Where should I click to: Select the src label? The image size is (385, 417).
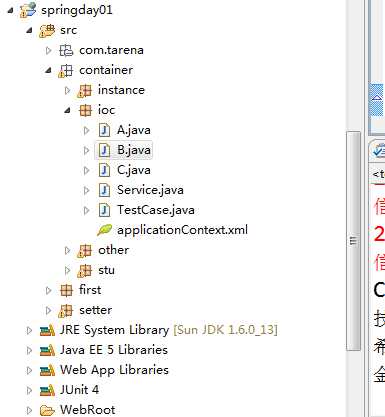68,30
